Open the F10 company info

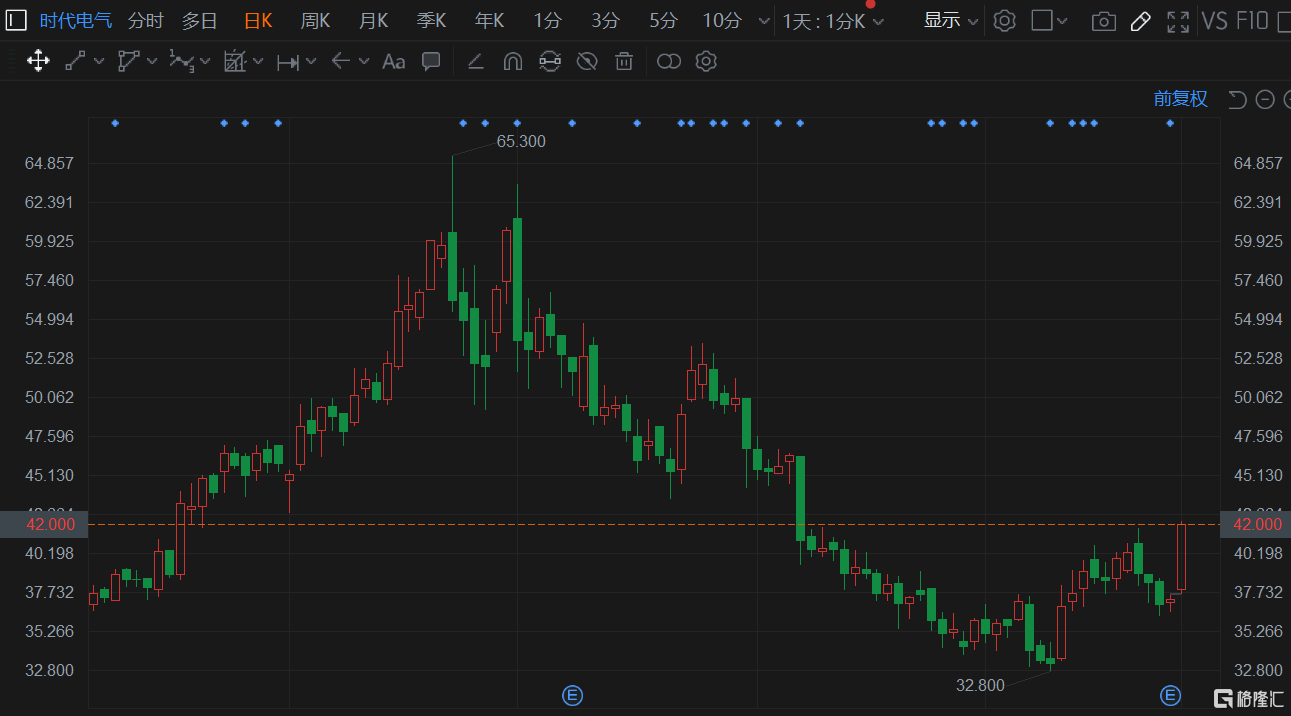pos(1252,21)
